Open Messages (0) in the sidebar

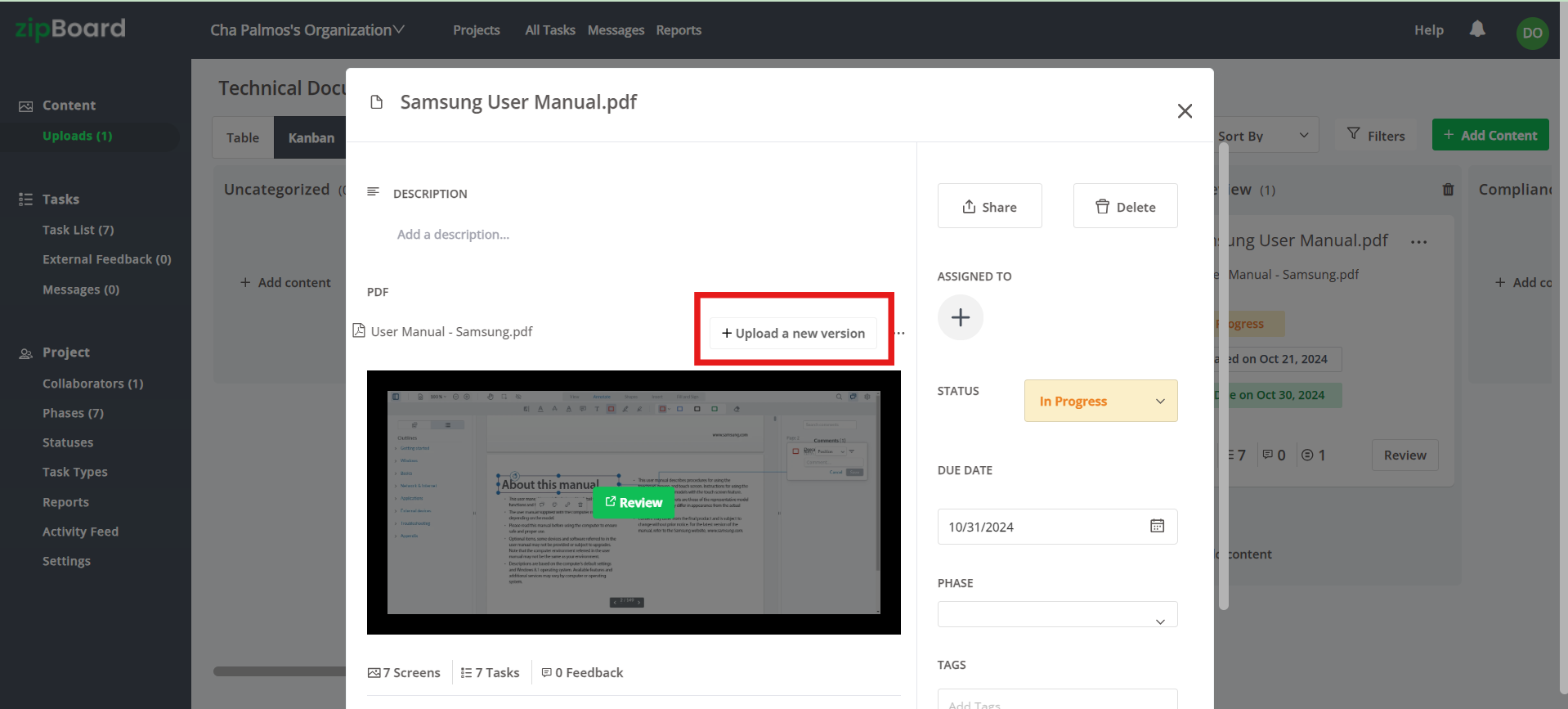[81, 289]
